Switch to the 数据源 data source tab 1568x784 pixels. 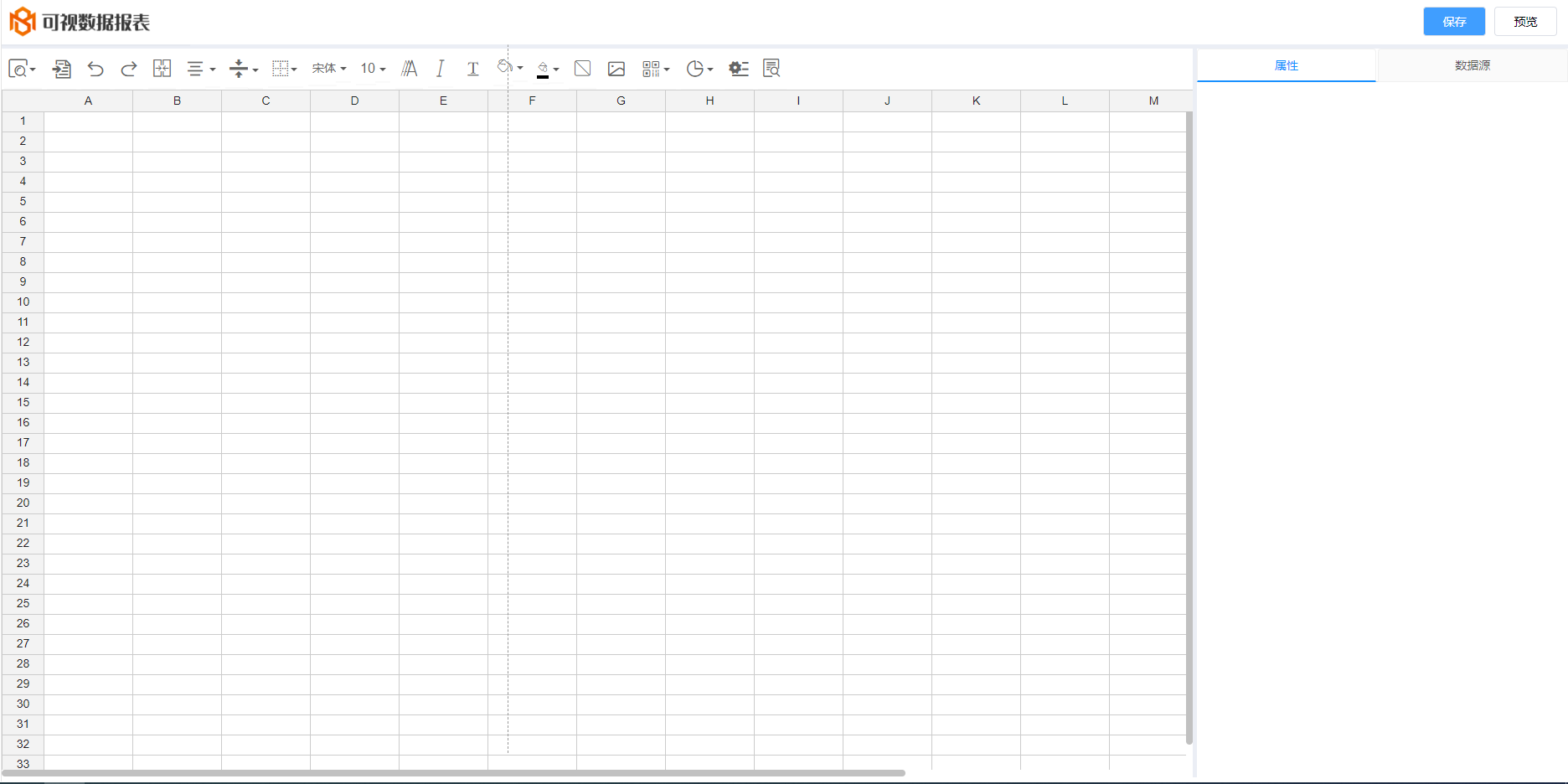click(x=1472, y=65)
